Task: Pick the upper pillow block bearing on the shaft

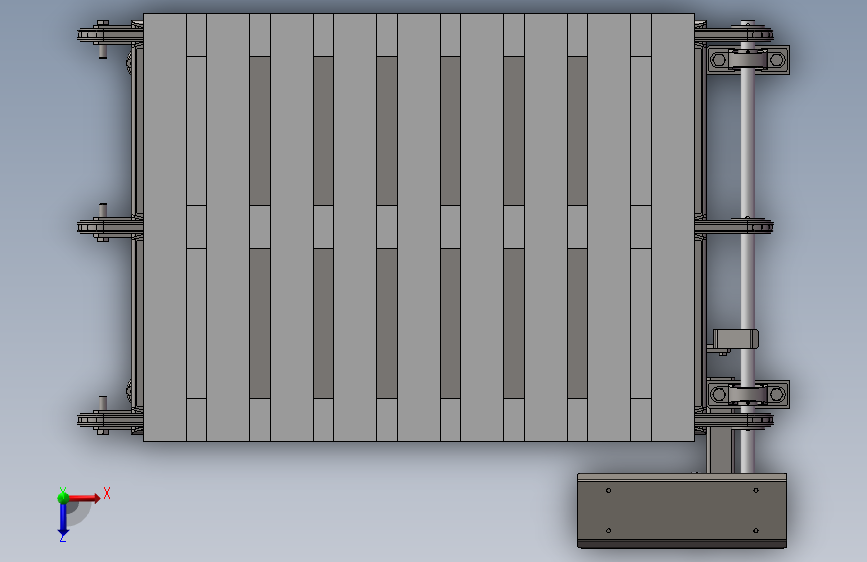Action: 748,60
